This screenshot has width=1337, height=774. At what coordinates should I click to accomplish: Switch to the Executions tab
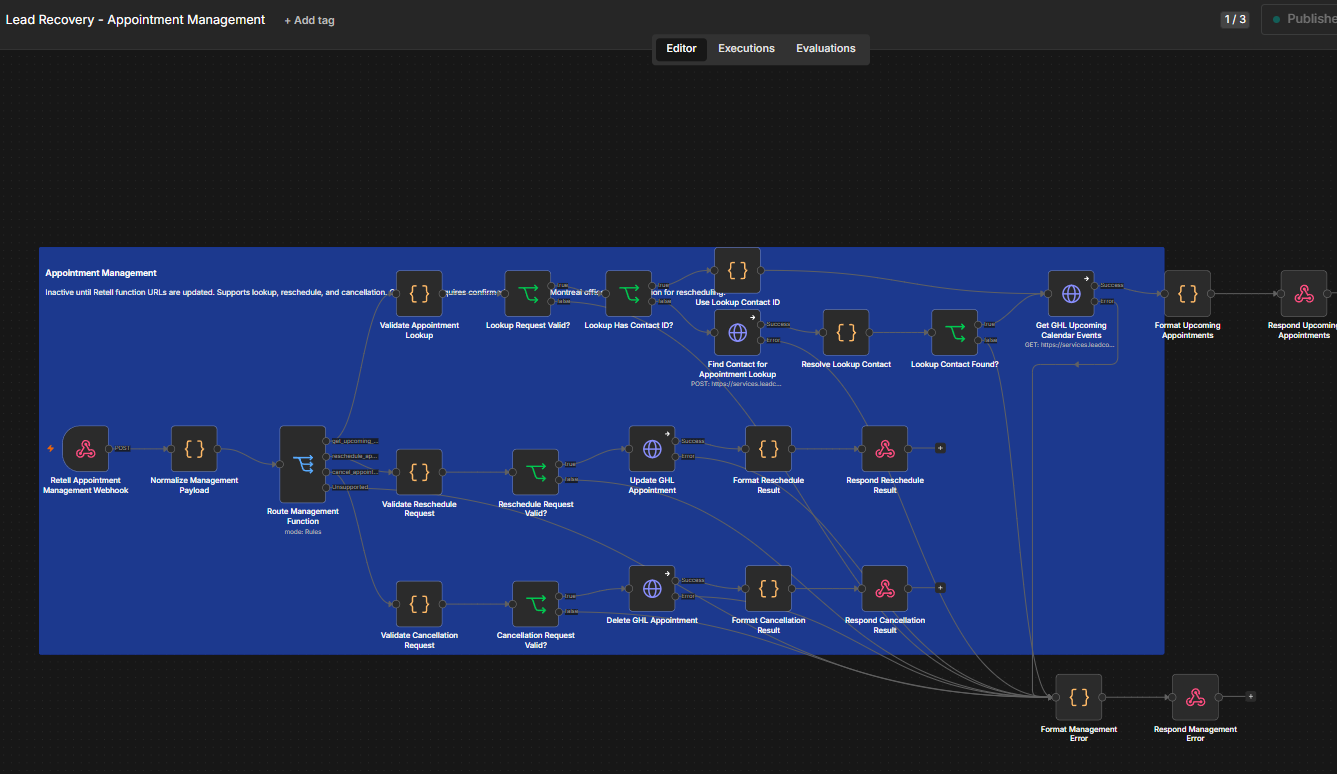pos(746,48)
